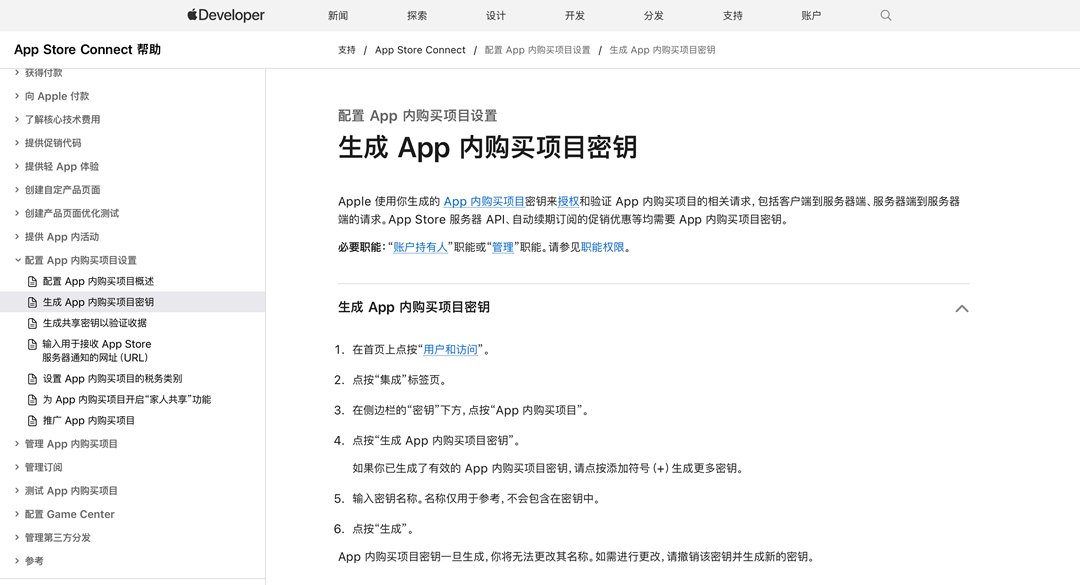Open the 开发 menu in top navigation
The width and height of the screenshot is (1080, 585).
(574, 15)
